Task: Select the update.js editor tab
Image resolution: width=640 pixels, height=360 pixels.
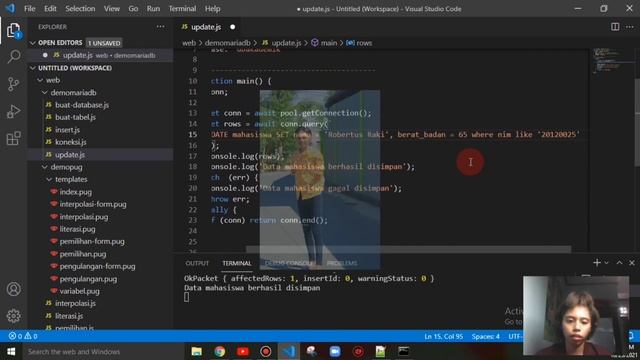Action: click(206, 27)
